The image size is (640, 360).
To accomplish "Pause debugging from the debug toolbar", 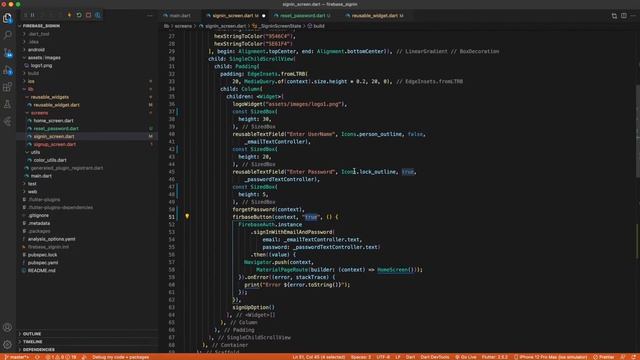I will click(33, 15).
